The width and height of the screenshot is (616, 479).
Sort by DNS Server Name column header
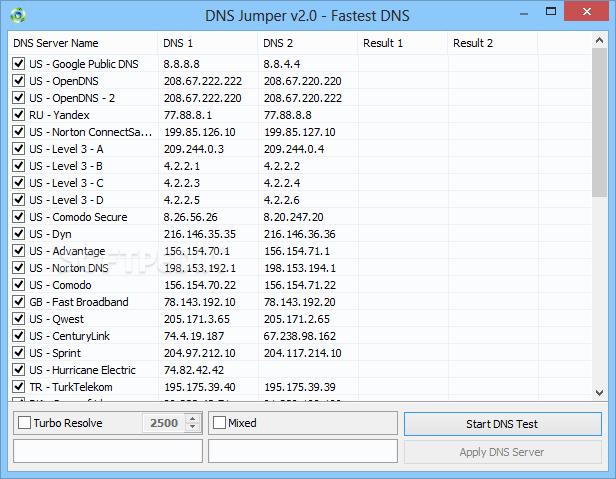pos(83,43)
